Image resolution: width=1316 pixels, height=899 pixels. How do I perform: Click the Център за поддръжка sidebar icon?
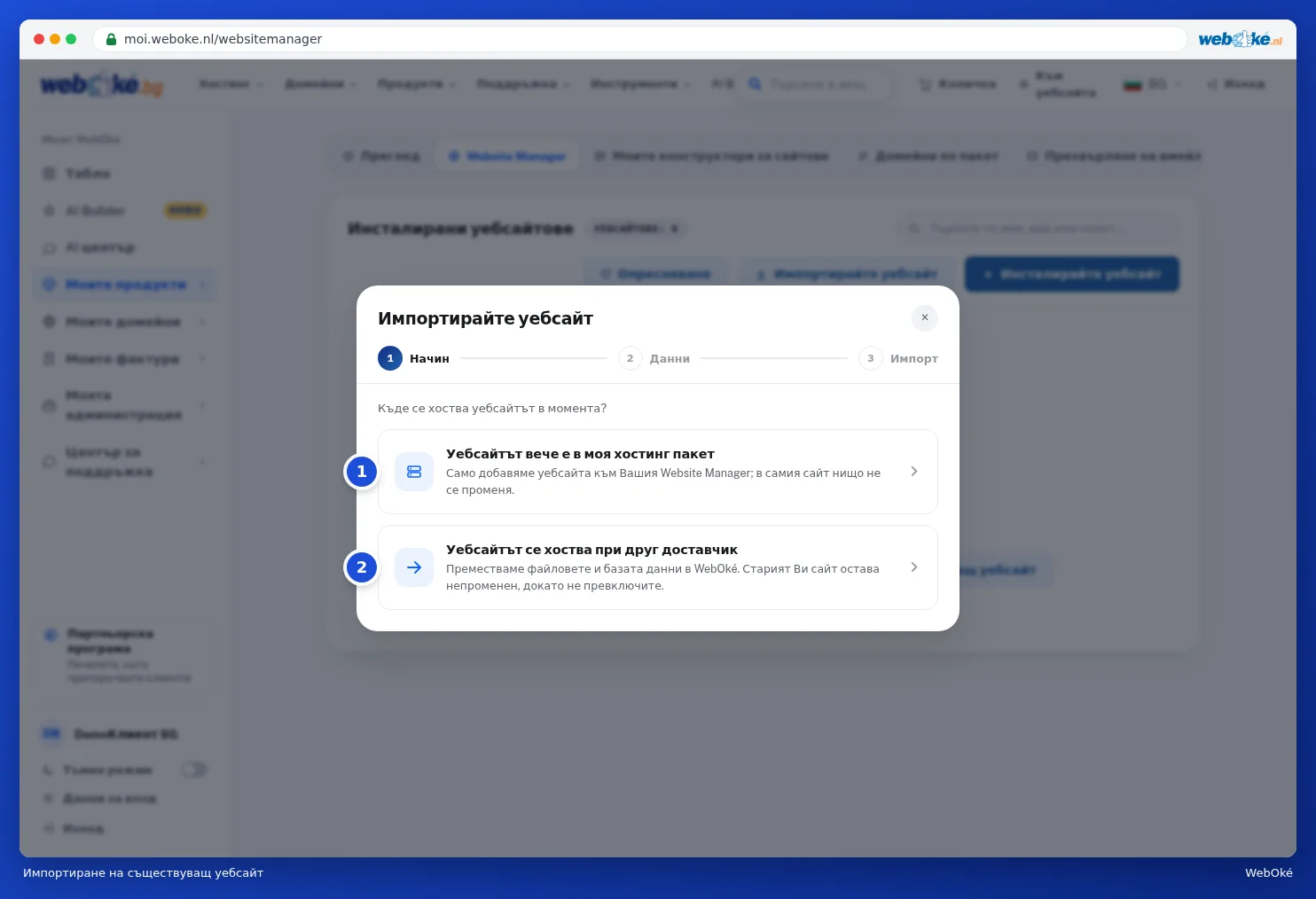click(50, 462)
